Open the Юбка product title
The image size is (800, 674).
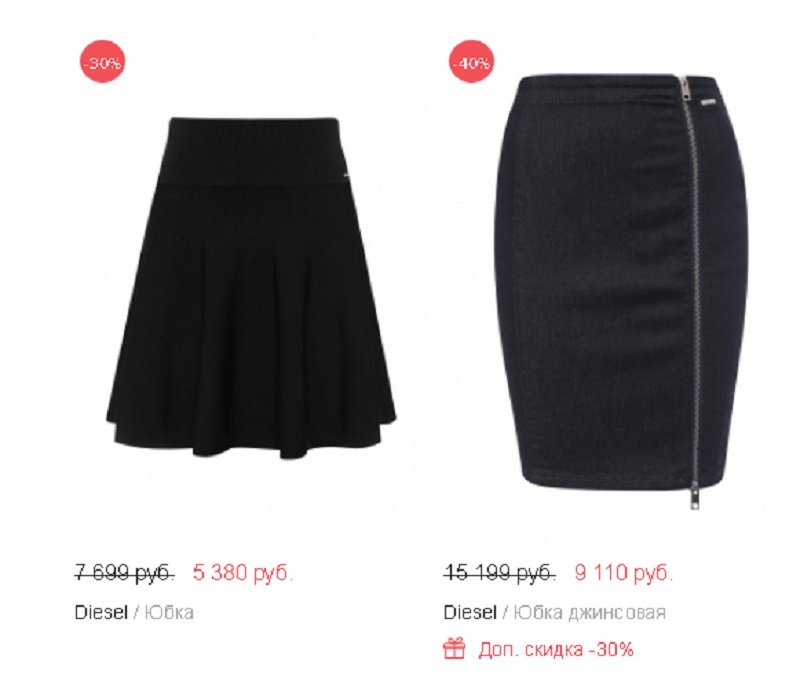point(169,612)
